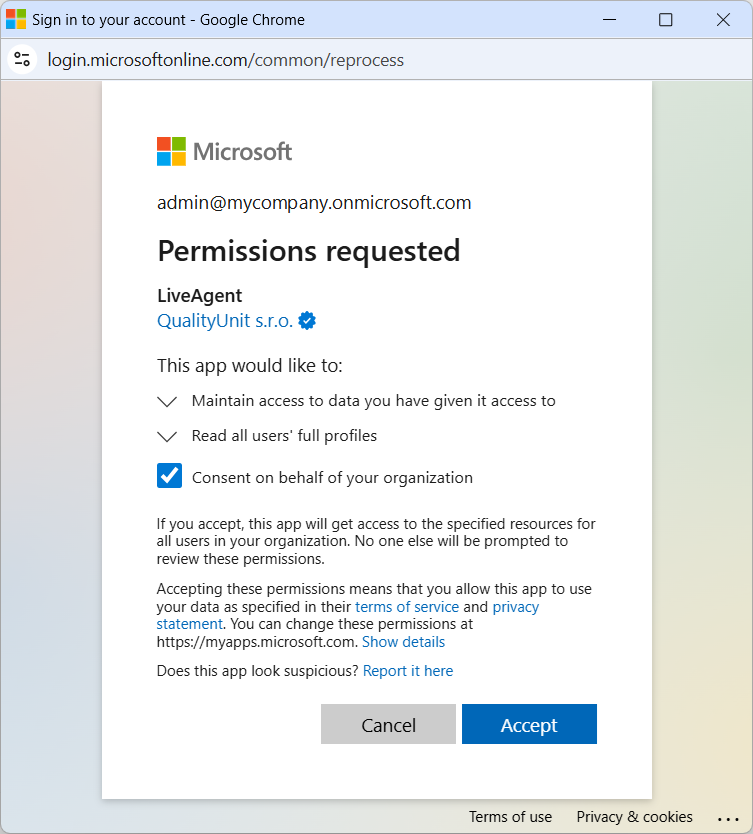
Task: Open the QualityUnit s.r.o. publisher link
Action: [225, 321]
